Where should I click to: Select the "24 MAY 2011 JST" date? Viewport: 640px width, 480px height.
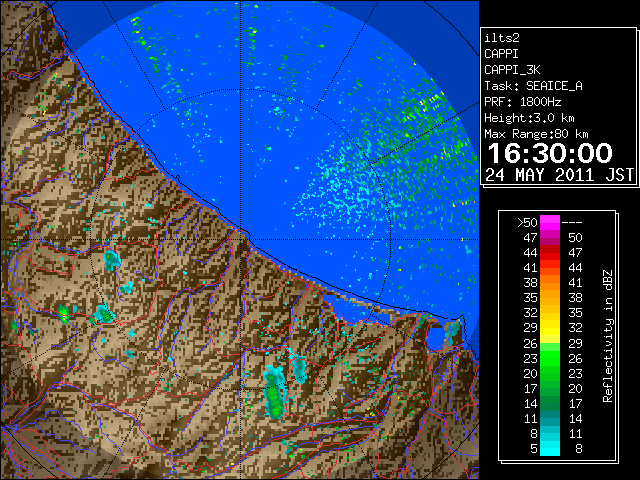point(559,175)
